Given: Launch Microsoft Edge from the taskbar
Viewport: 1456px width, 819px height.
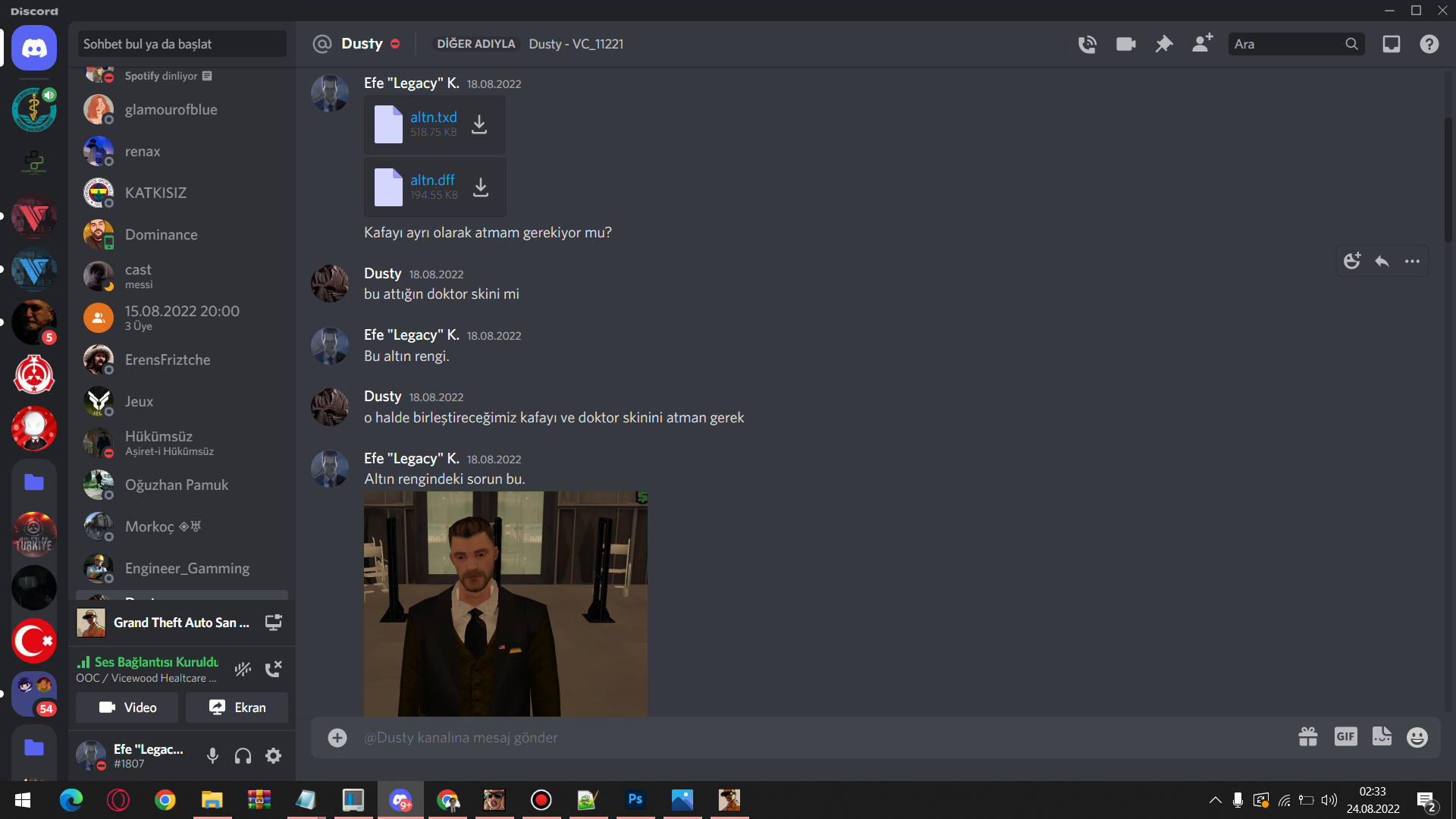Looking at the screenshot, I should coord(71,800).
